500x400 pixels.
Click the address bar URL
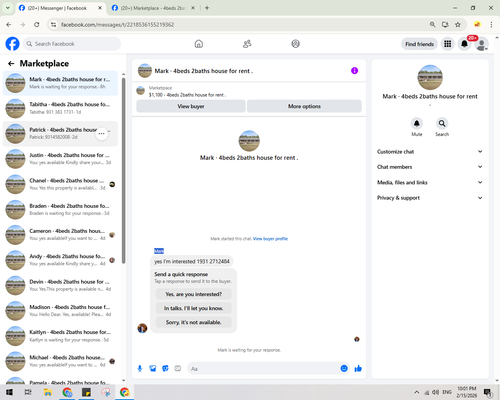pos(117,25)
